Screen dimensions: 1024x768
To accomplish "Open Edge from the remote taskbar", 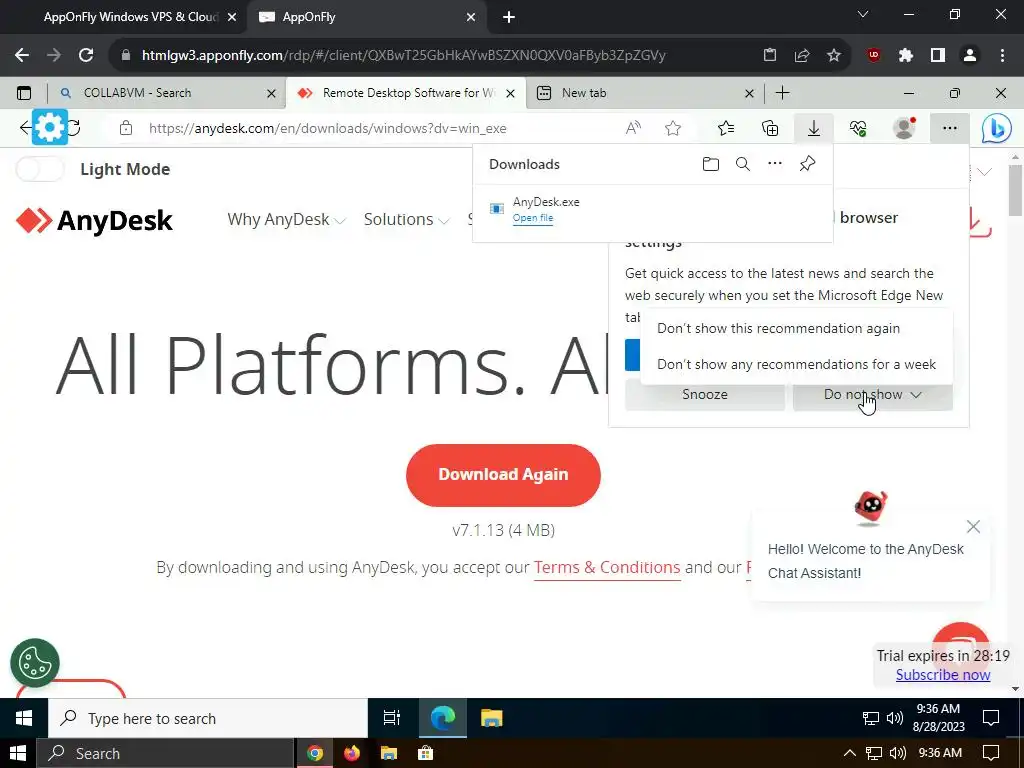I will click(442, 718).
